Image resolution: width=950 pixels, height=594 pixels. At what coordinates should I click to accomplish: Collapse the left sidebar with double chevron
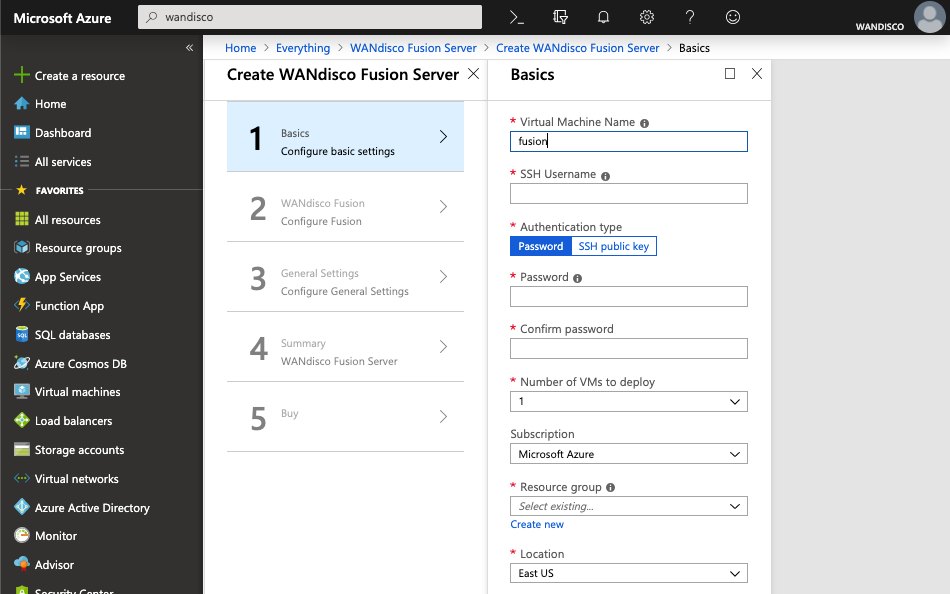[190, 47]
